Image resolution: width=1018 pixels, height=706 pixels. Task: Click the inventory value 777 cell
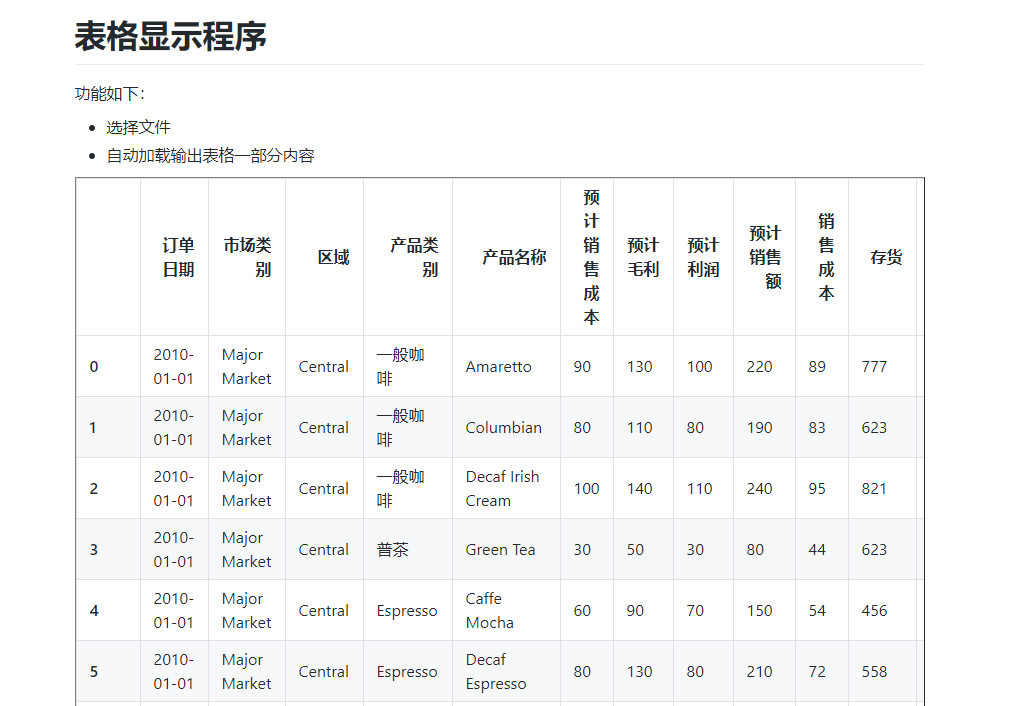coord(874,367)
